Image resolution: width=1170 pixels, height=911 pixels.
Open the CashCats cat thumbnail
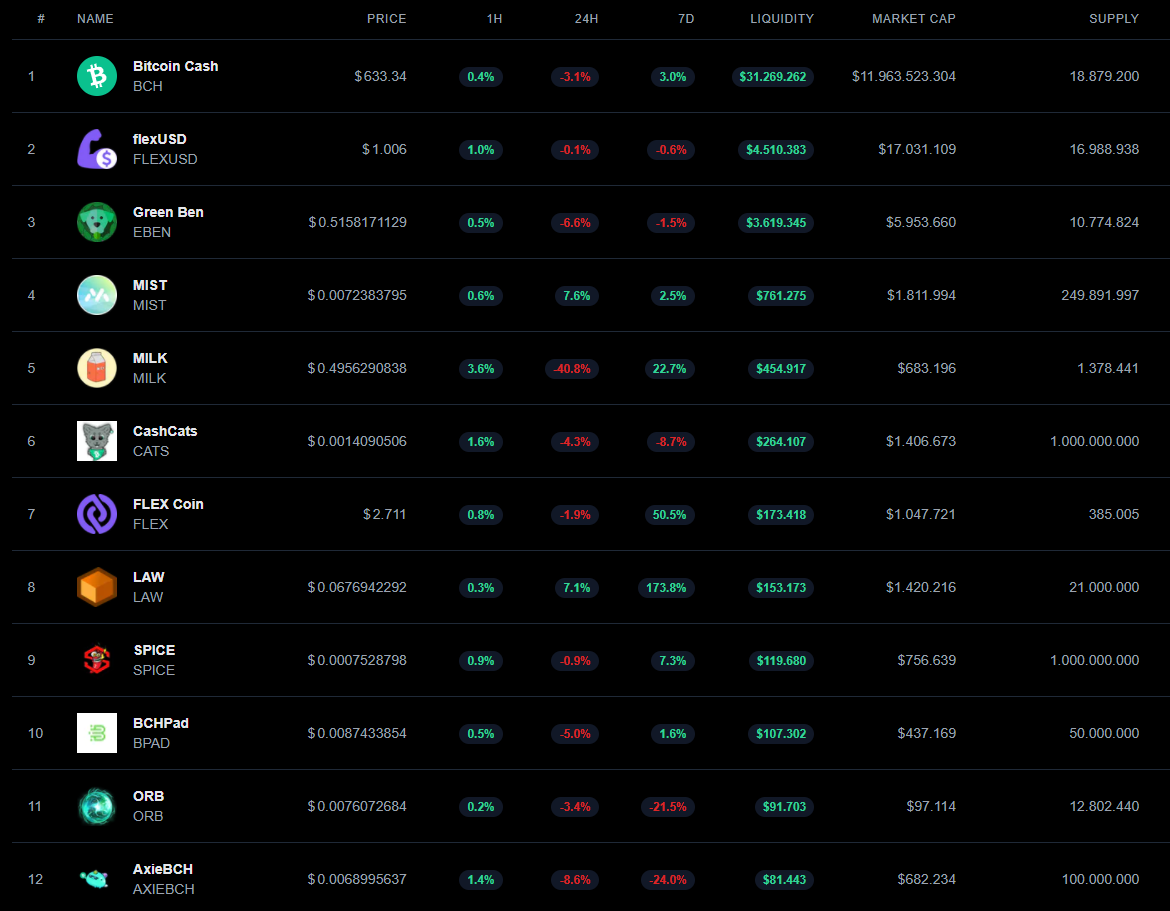(x=97, y=441)
